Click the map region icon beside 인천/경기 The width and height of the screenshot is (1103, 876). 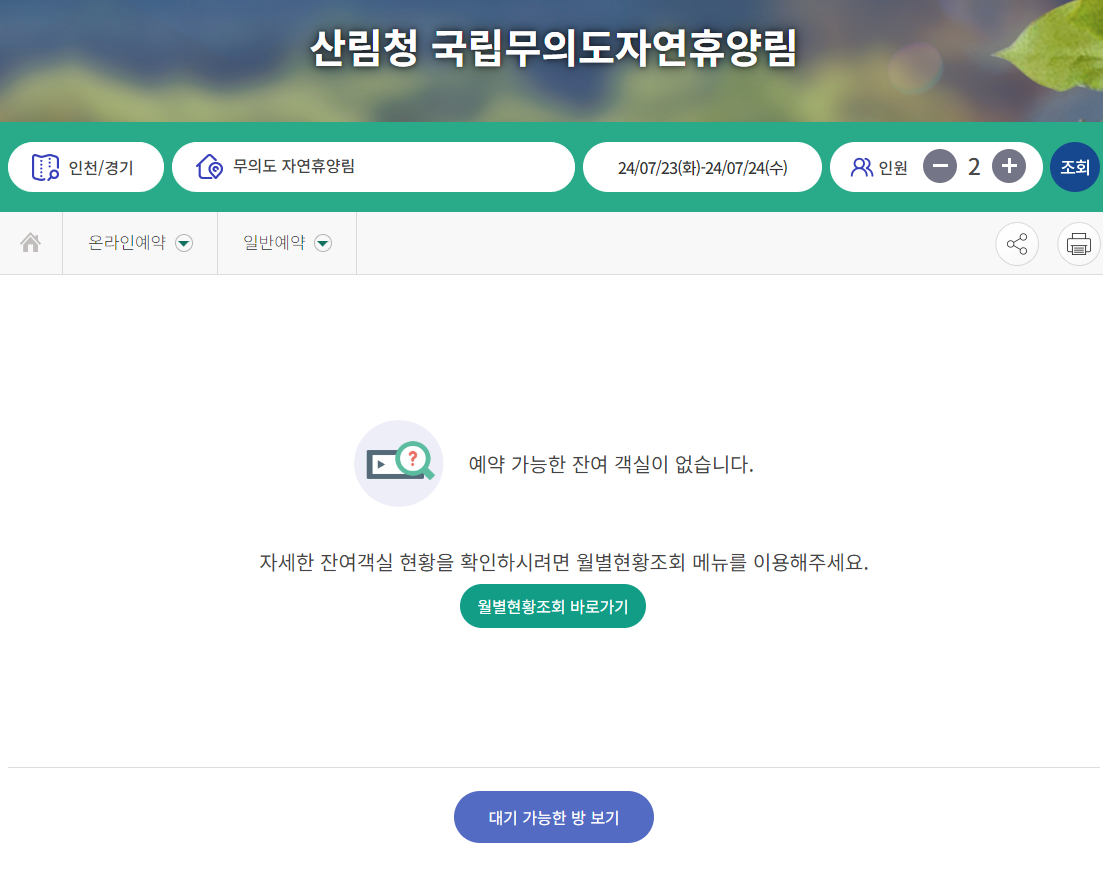[46, 167]
